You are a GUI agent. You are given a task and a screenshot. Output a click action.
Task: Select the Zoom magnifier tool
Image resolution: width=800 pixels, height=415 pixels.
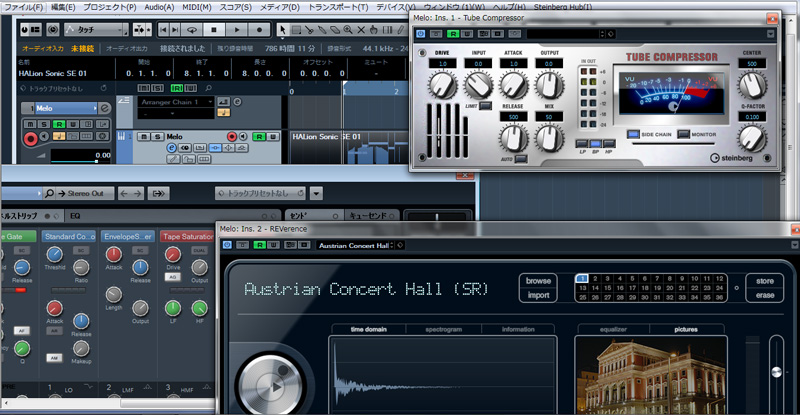[x=348, y=30]
